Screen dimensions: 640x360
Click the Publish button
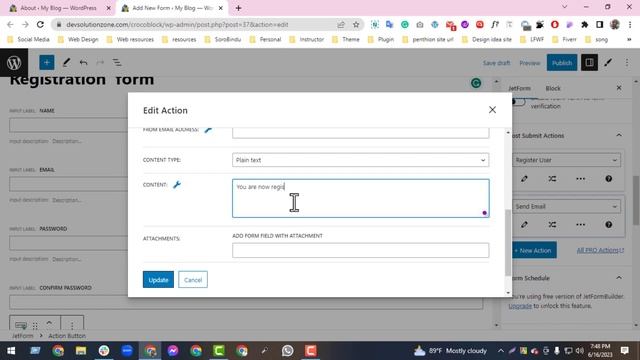tap(562, 63)
